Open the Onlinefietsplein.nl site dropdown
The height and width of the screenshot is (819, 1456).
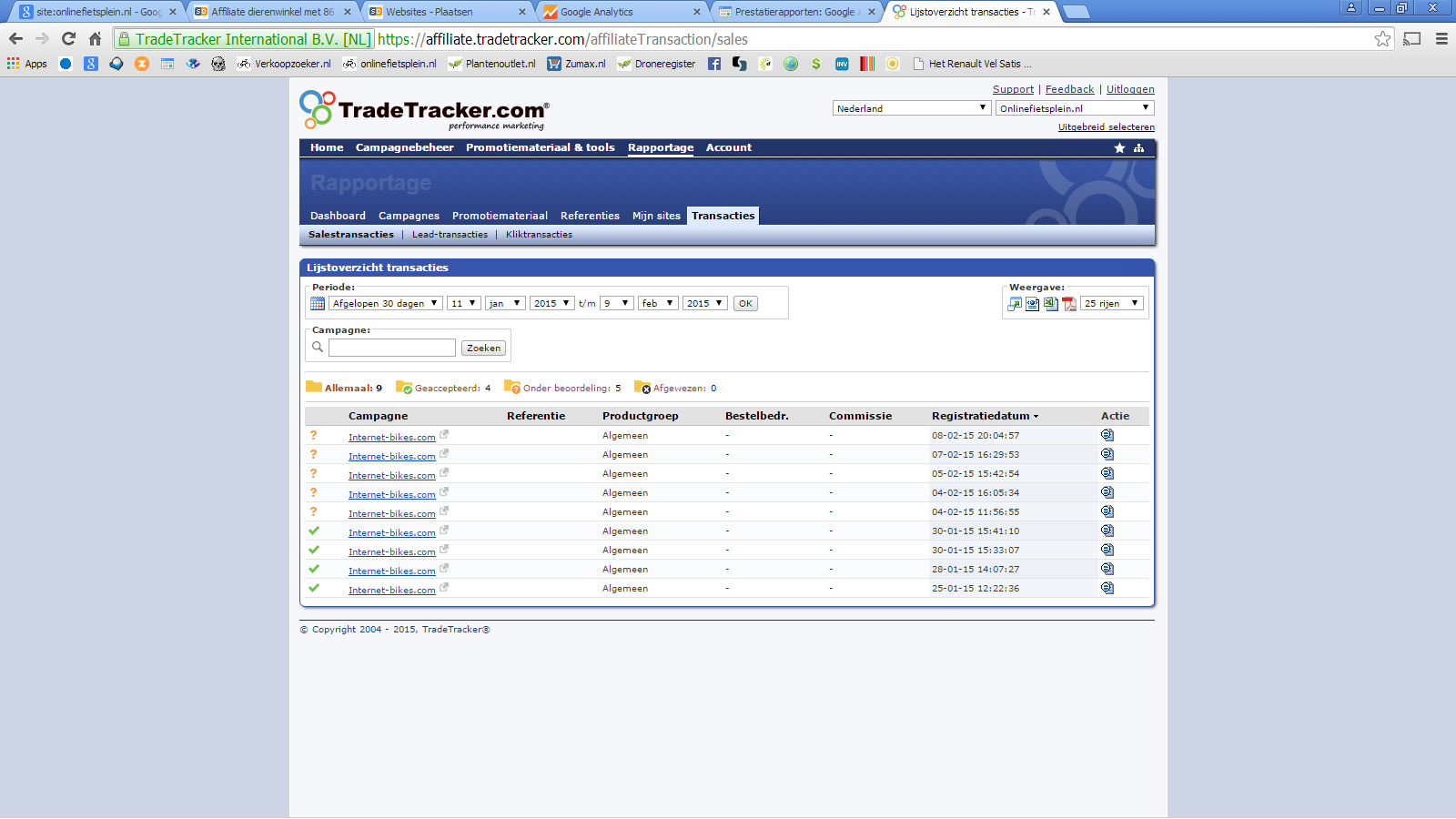click(x=1075, y=108)
